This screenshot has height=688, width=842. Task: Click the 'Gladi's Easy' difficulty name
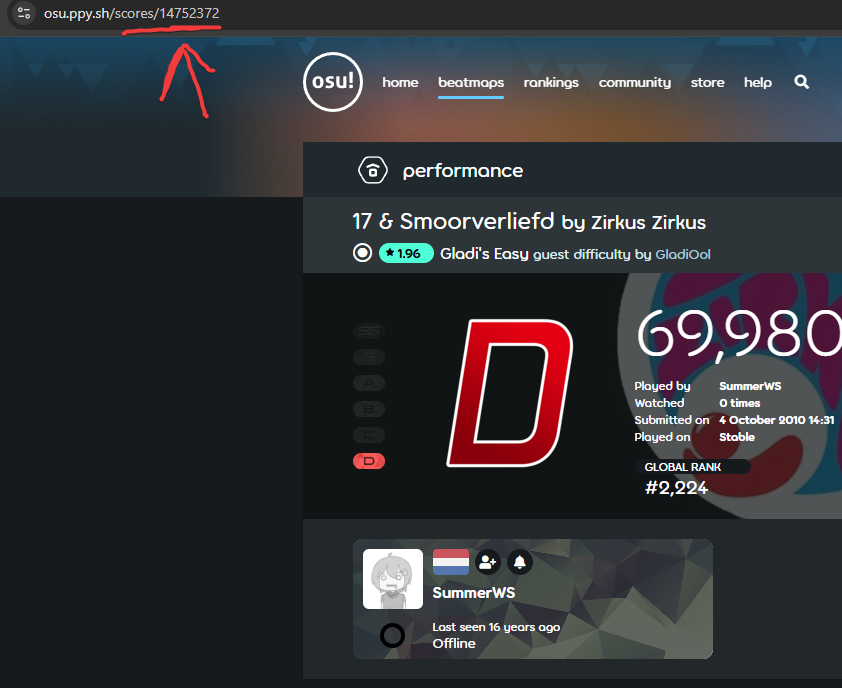pos(484,254)
